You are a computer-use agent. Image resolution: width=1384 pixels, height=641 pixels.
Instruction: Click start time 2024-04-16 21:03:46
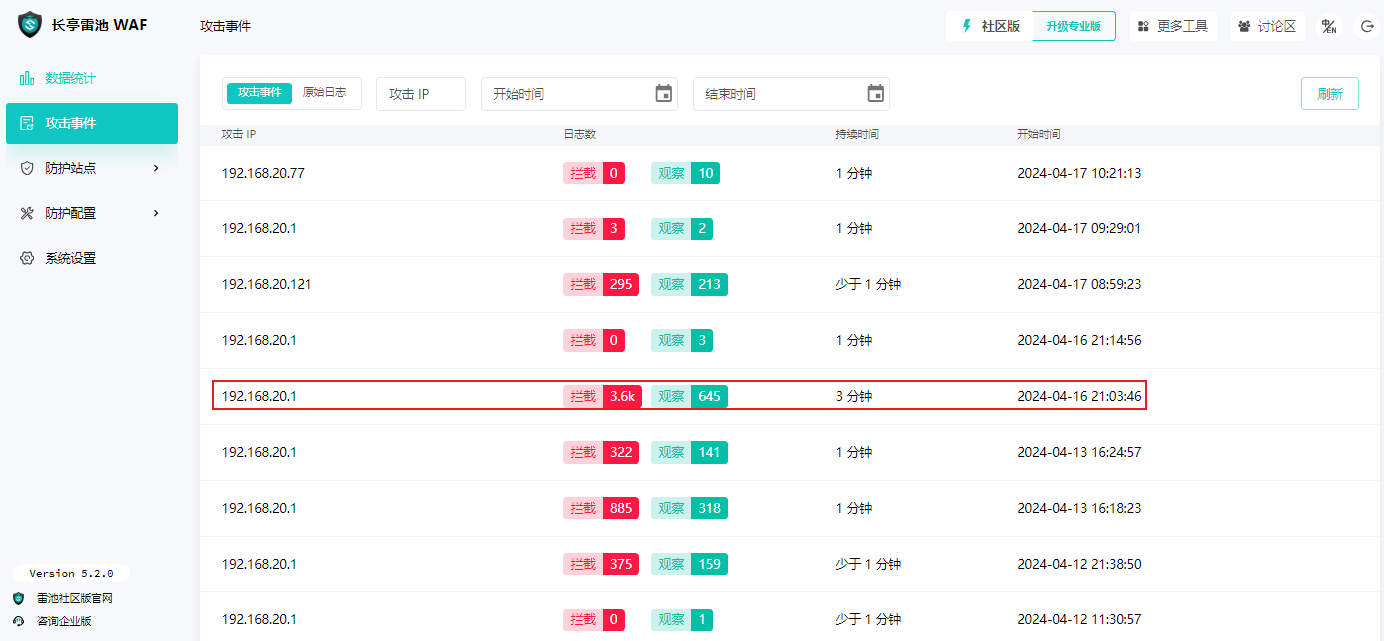1079,396
